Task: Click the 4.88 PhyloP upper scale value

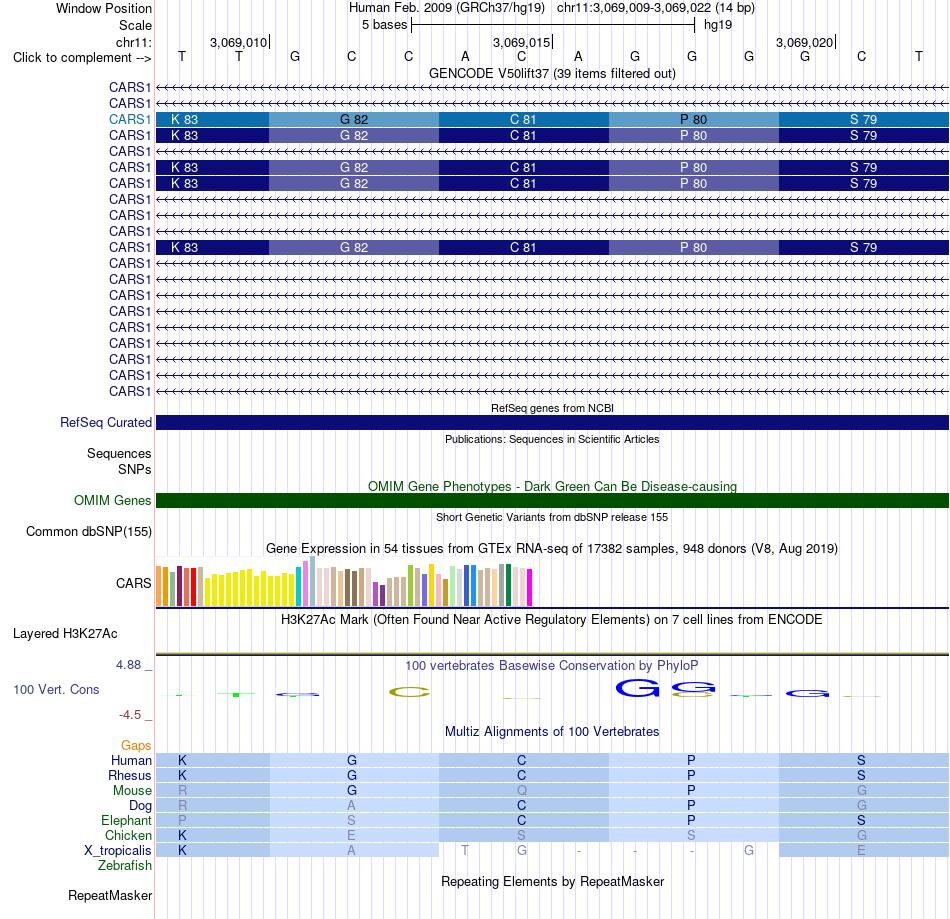Action: pyautogui.click(x=128, y=665)
